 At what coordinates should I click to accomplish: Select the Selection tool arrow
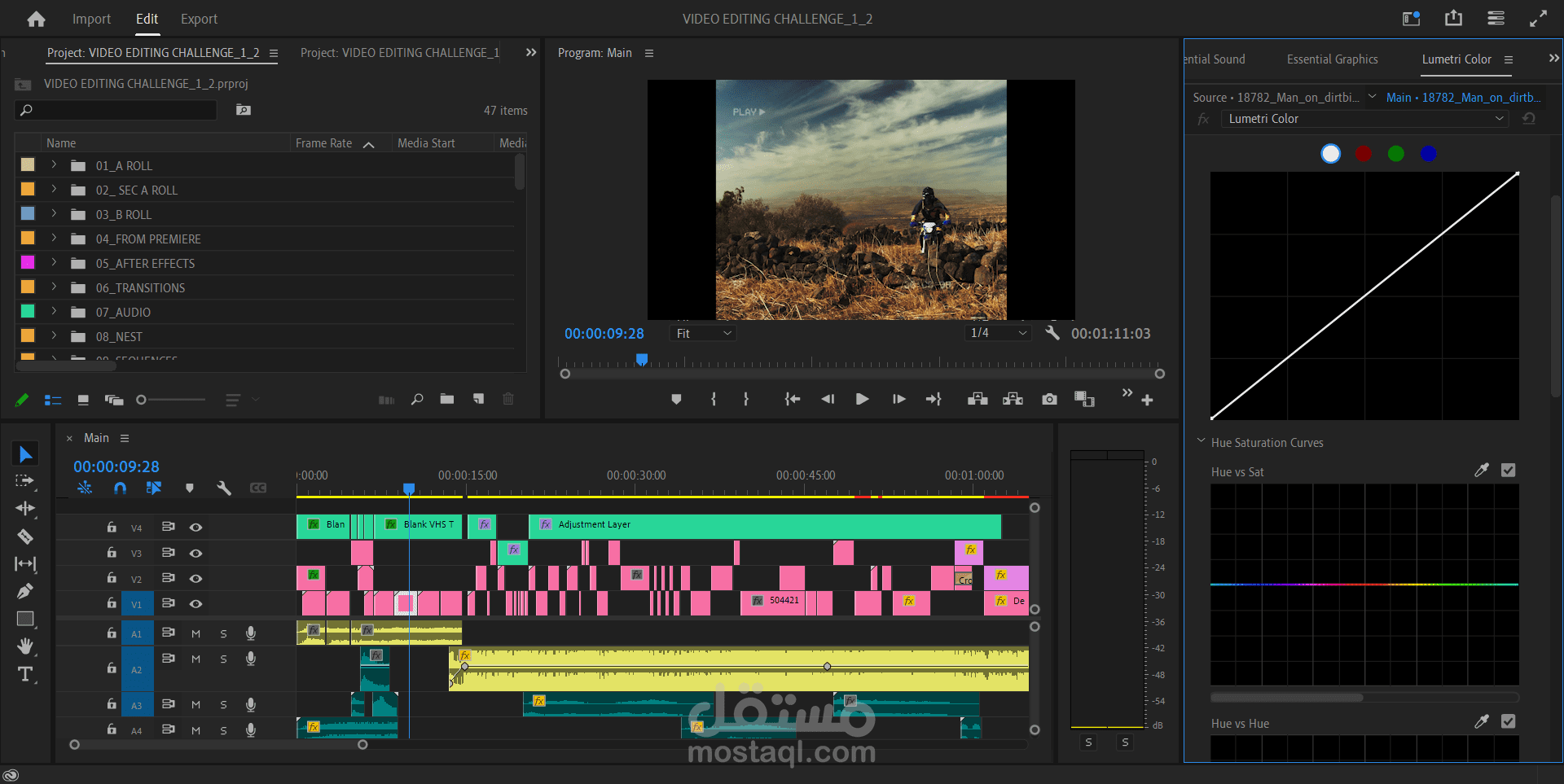pos(25,454)
